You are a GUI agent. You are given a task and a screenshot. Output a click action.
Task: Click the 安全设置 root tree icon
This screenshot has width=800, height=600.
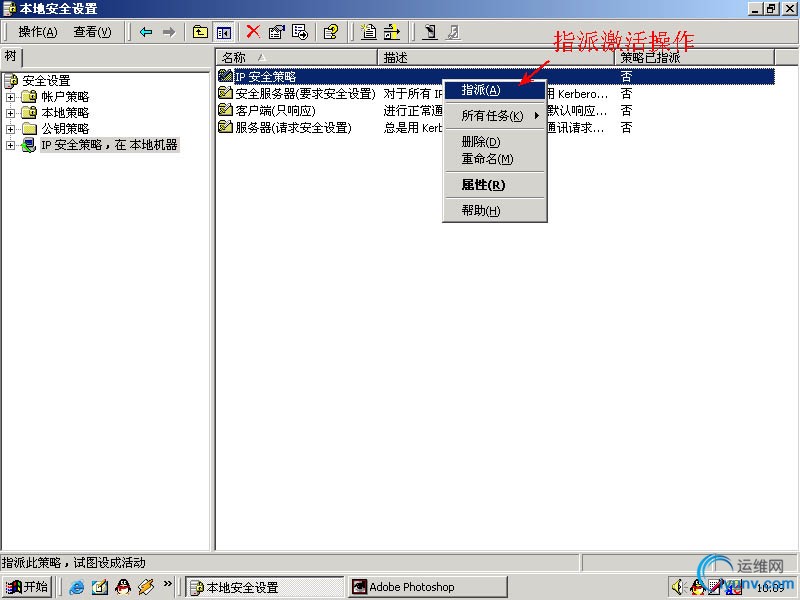coord(11,80)
